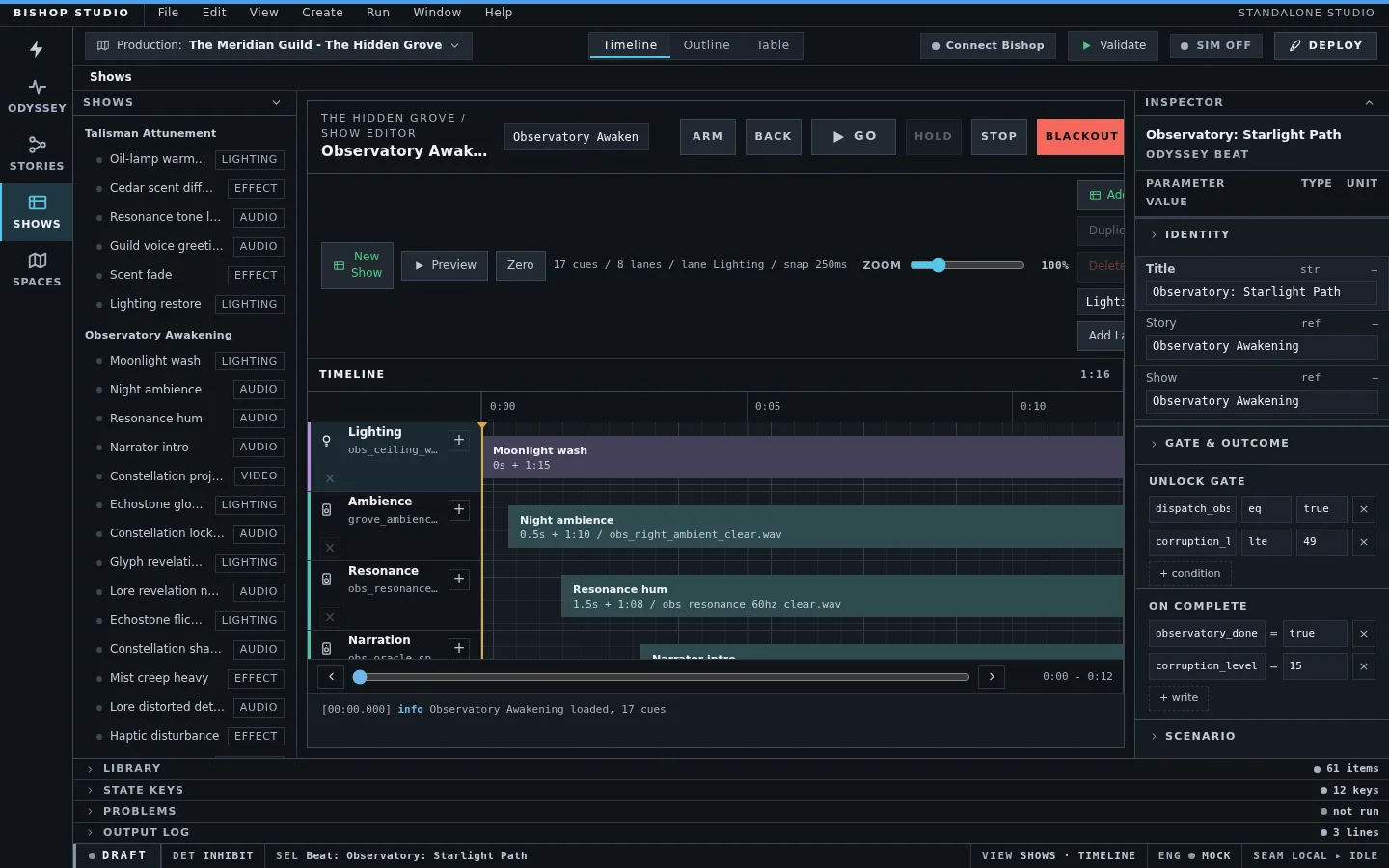The image size is (1389, 868).
Task: Open the Create menu
Action: pos(322,13)
